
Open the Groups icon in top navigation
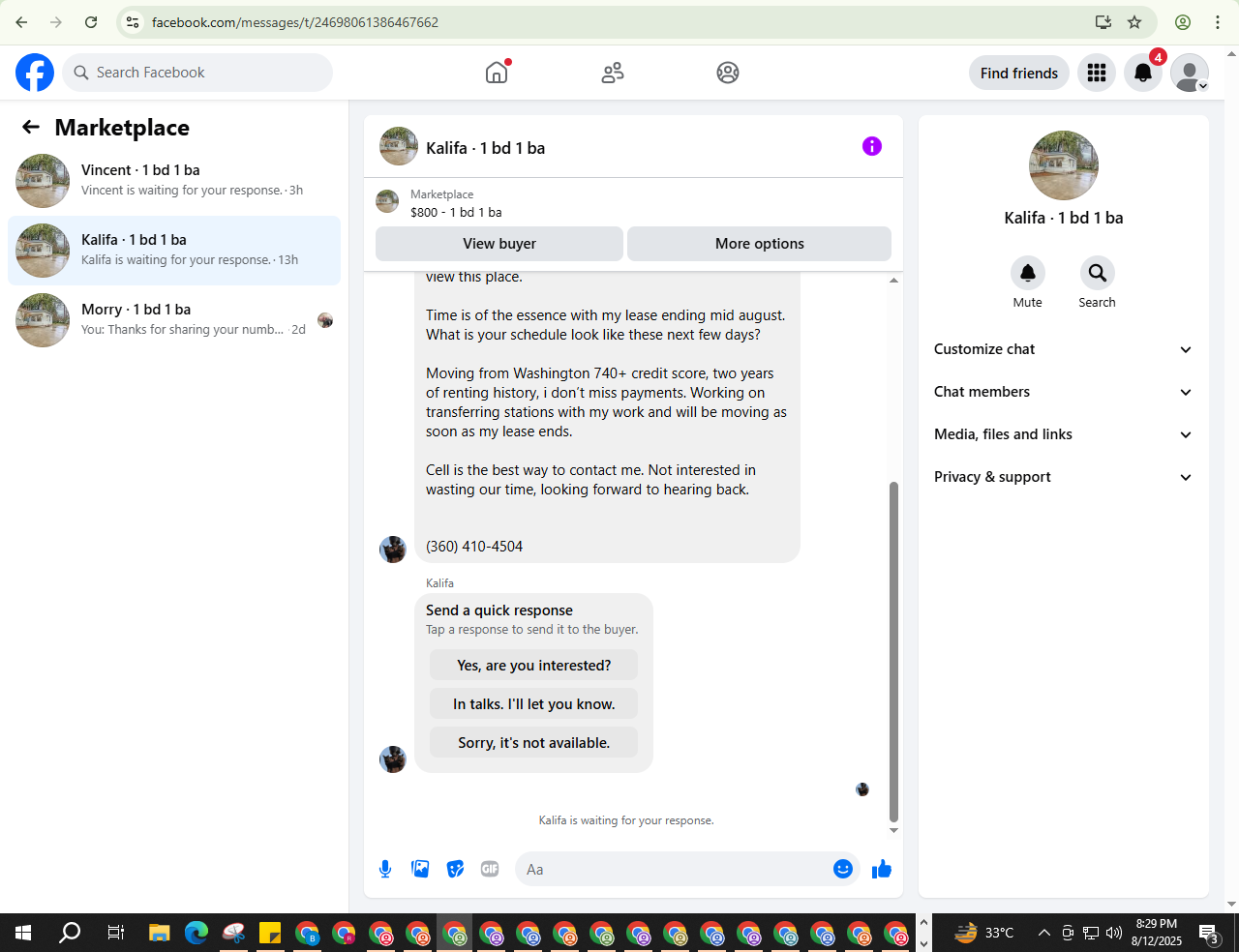728,73
